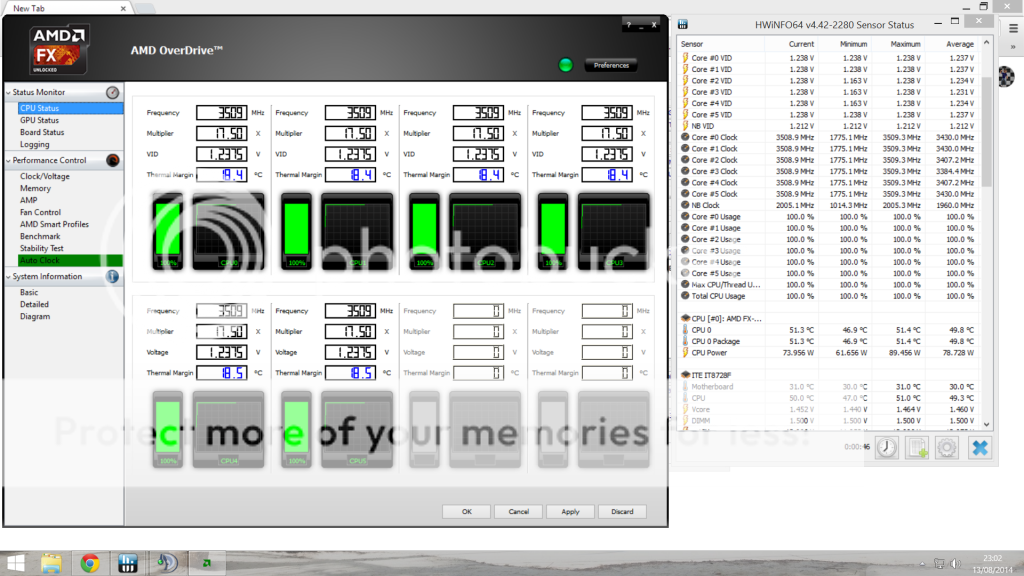
Task: Open the system Diagram page
Action: click(x=35, y=317)
